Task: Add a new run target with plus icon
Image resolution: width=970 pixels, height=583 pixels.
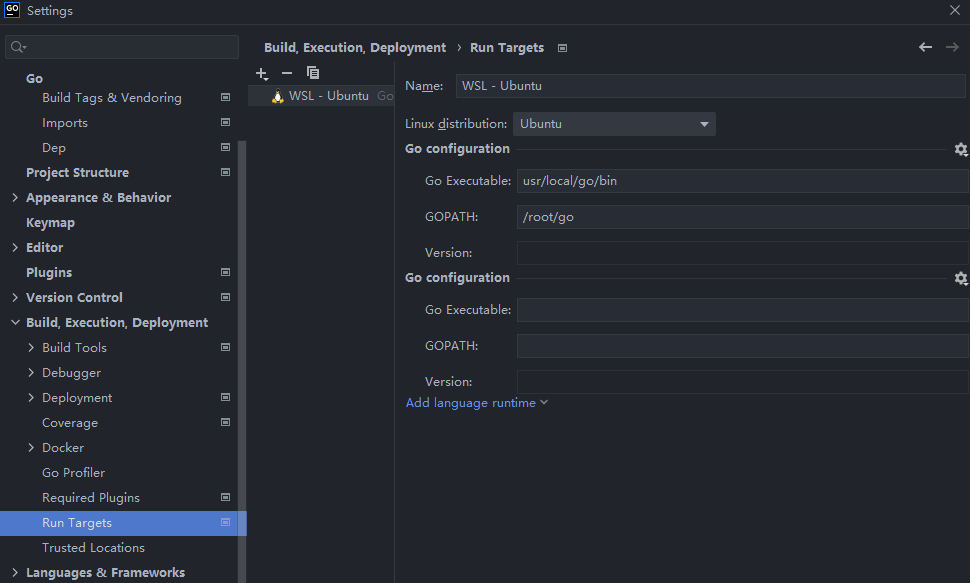Action: tap(262, 74)
